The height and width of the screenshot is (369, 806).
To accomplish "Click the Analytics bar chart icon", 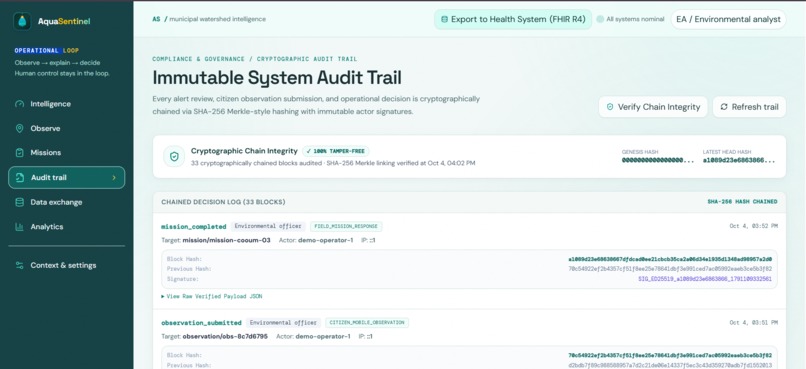I will pos(20,227).
